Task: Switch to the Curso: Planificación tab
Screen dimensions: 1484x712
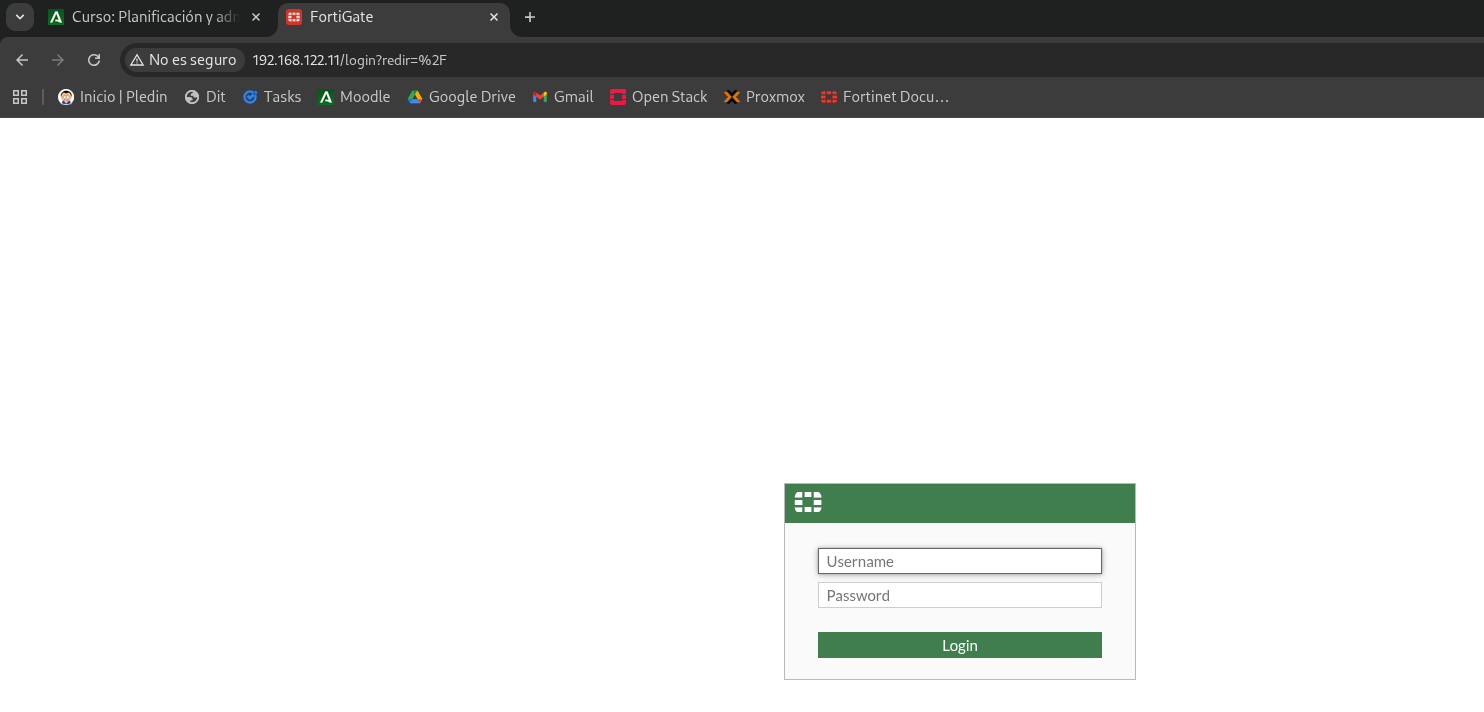Action: point(155,17)
